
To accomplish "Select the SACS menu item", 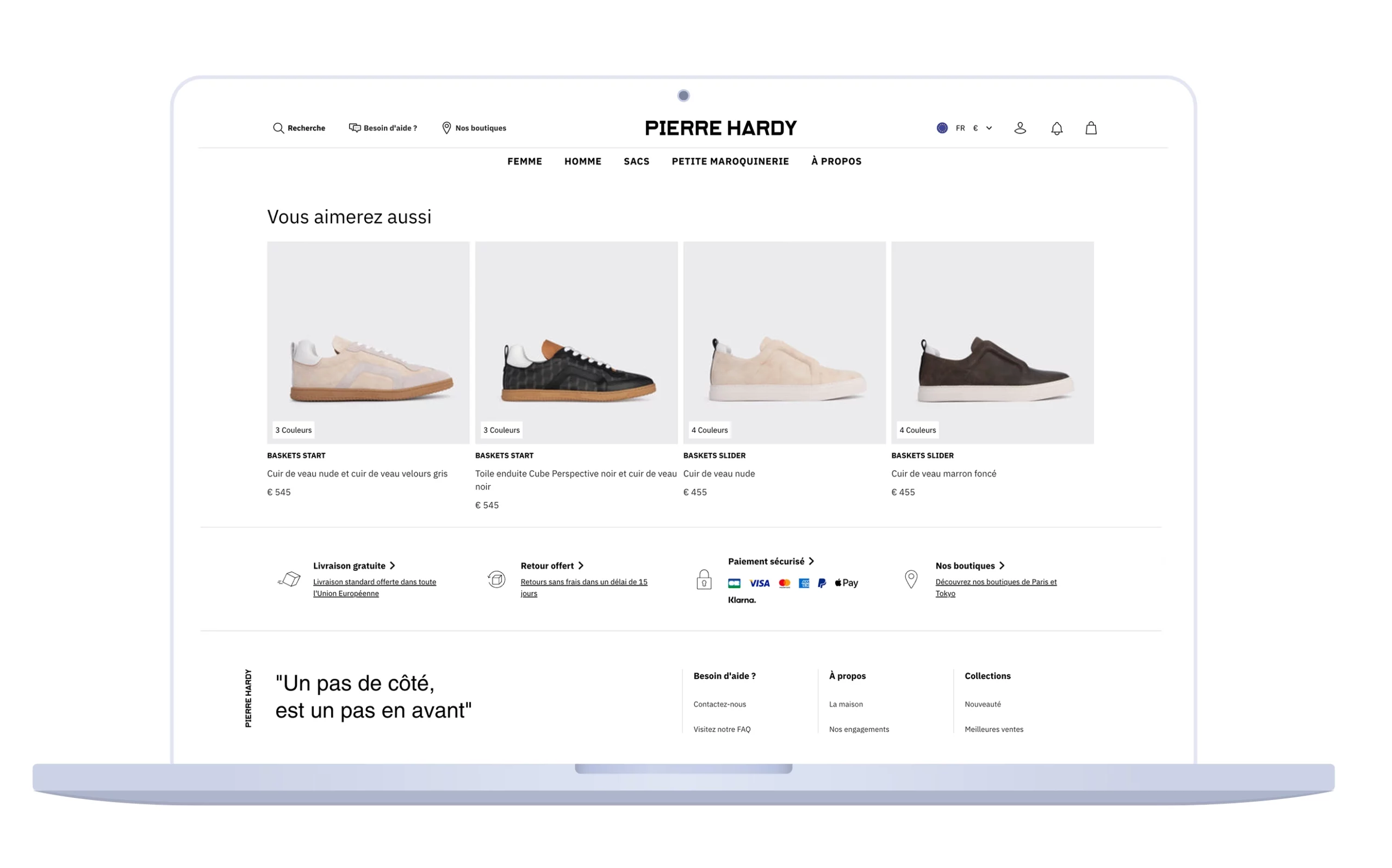I will [x=637, y=161].
